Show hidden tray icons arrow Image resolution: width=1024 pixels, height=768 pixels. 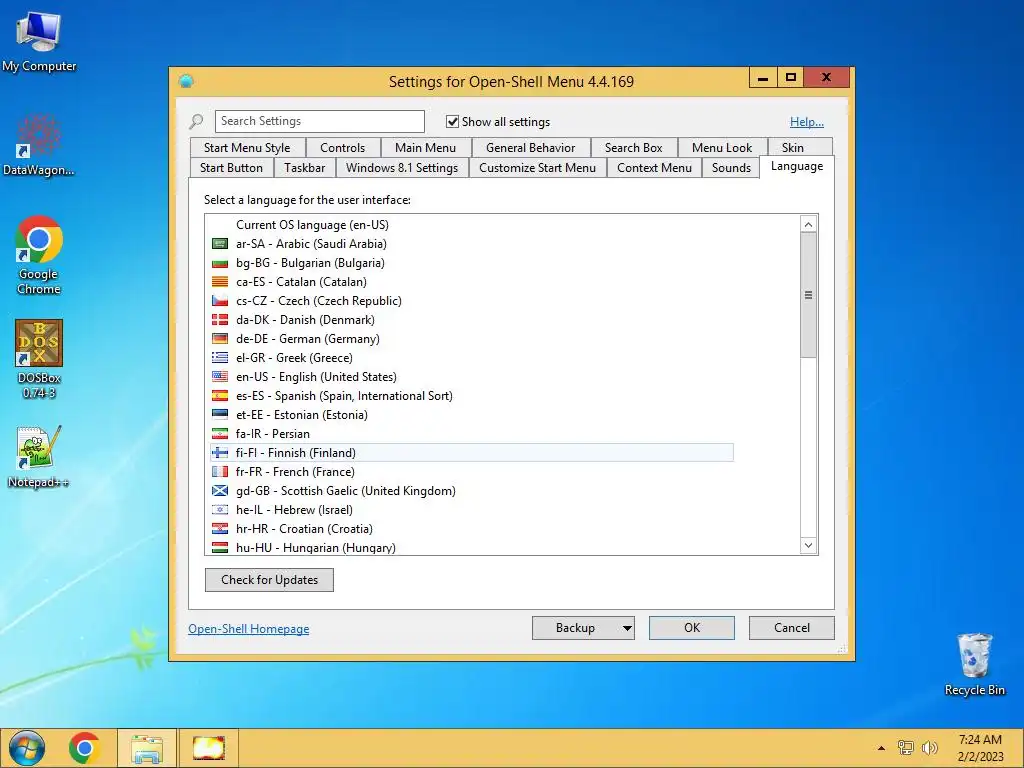tap(881, 748)
